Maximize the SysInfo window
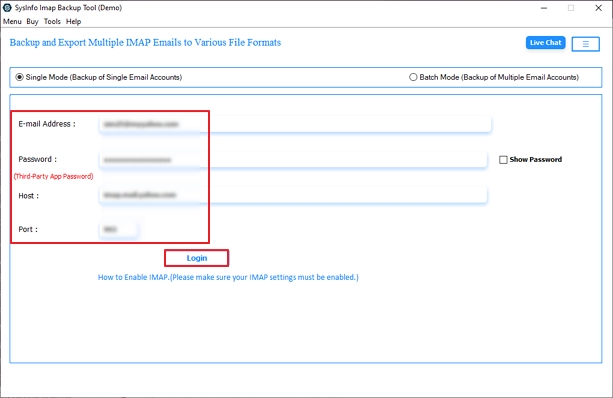The height and width of the screenshot is (398, 613). point(571,8)
